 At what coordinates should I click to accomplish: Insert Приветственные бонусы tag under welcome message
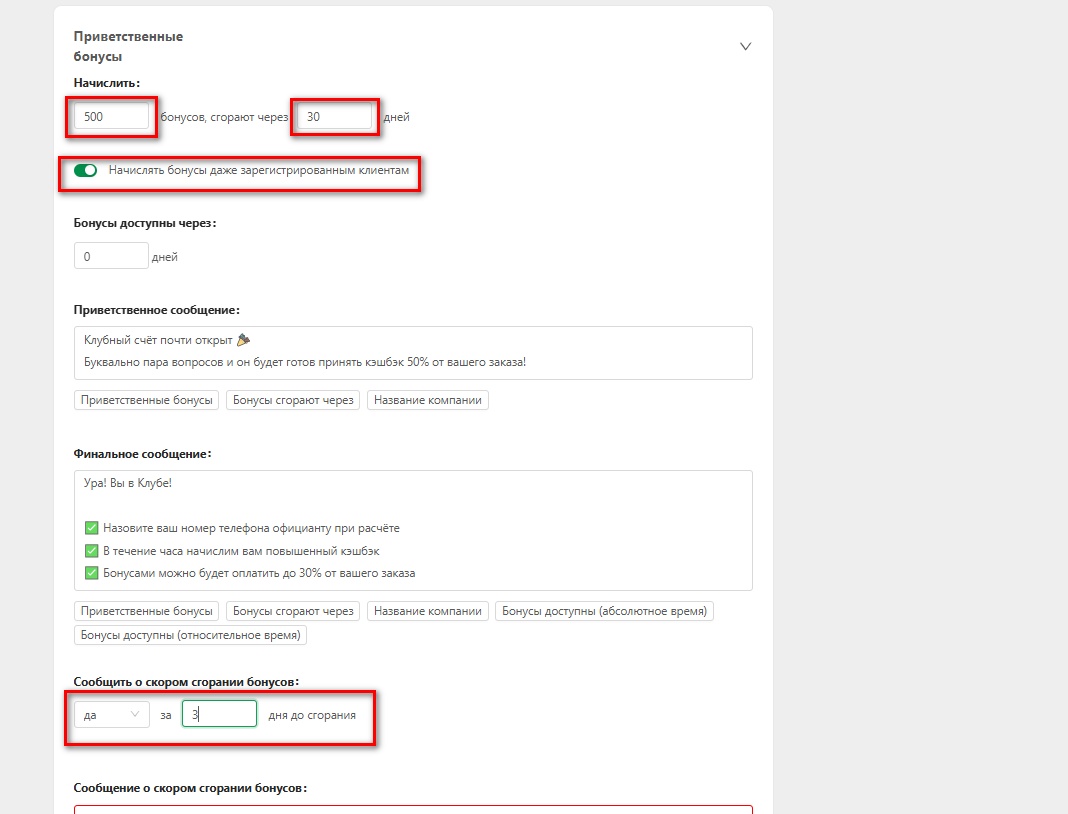pos(146,400)
